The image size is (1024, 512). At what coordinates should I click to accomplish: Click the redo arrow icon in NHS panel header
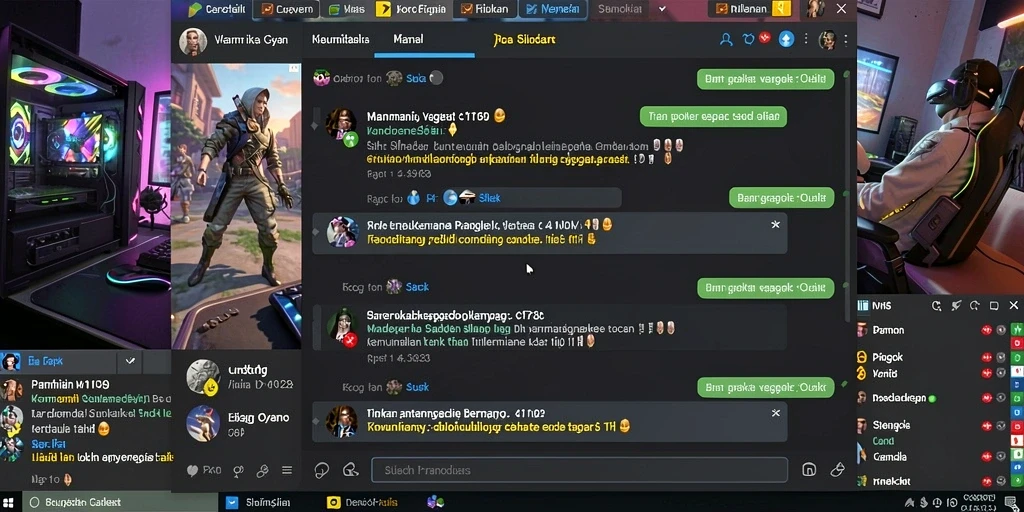click(x=975, y=306)
